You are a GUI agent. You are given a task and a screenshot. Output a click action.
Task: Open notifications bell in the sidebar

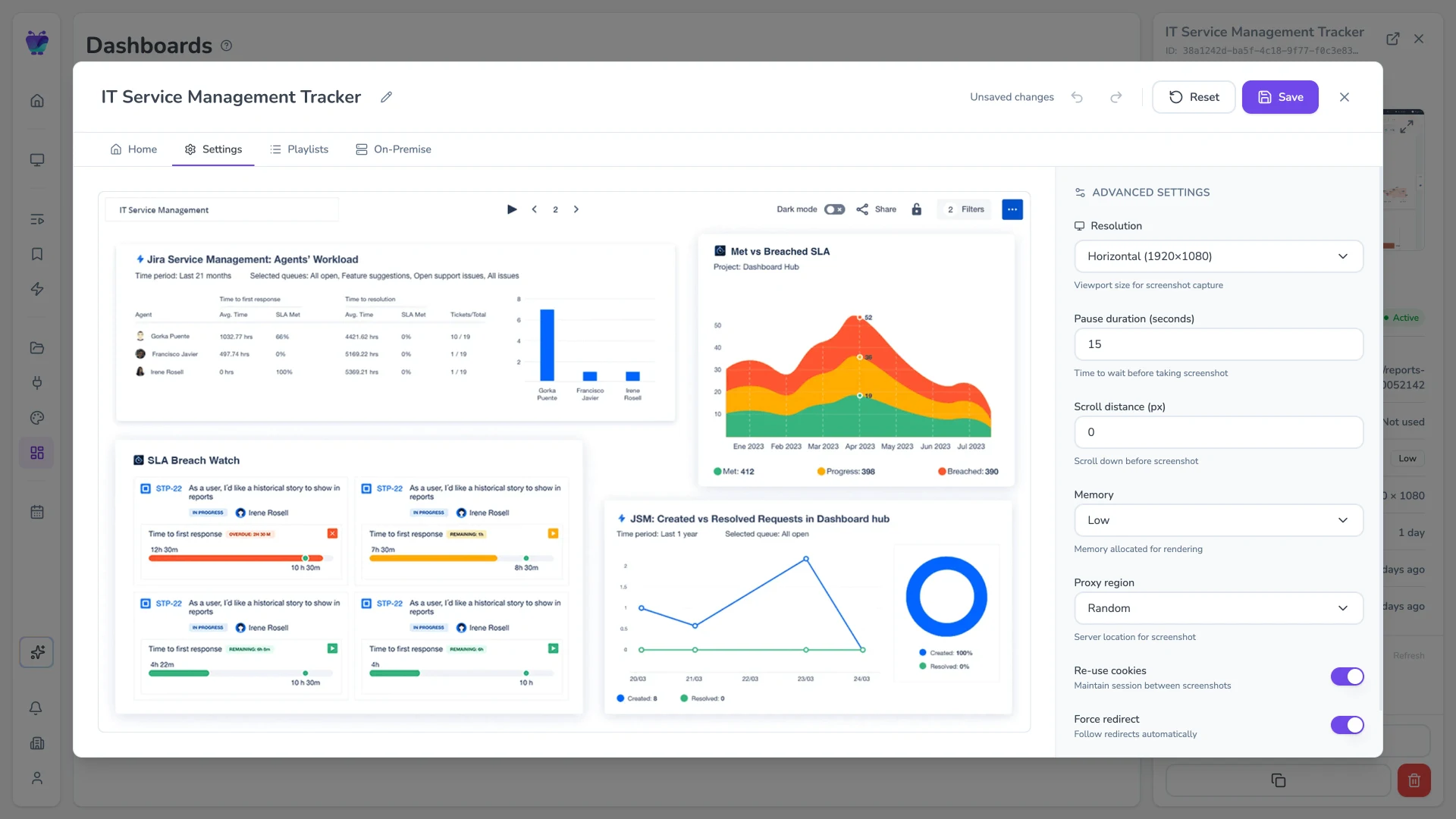click(x=36, y=708)
